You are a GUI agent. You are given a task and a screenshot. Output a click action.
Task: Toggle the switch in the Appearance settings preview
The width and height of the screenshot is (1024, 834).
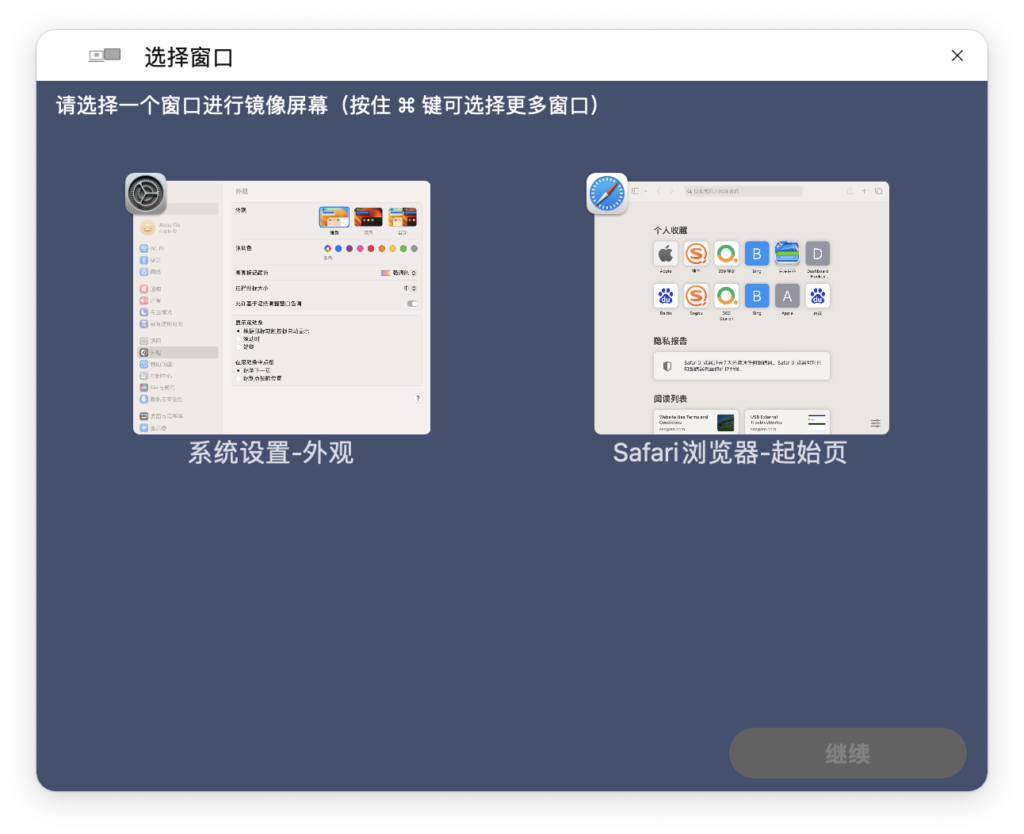coord(412,303)
